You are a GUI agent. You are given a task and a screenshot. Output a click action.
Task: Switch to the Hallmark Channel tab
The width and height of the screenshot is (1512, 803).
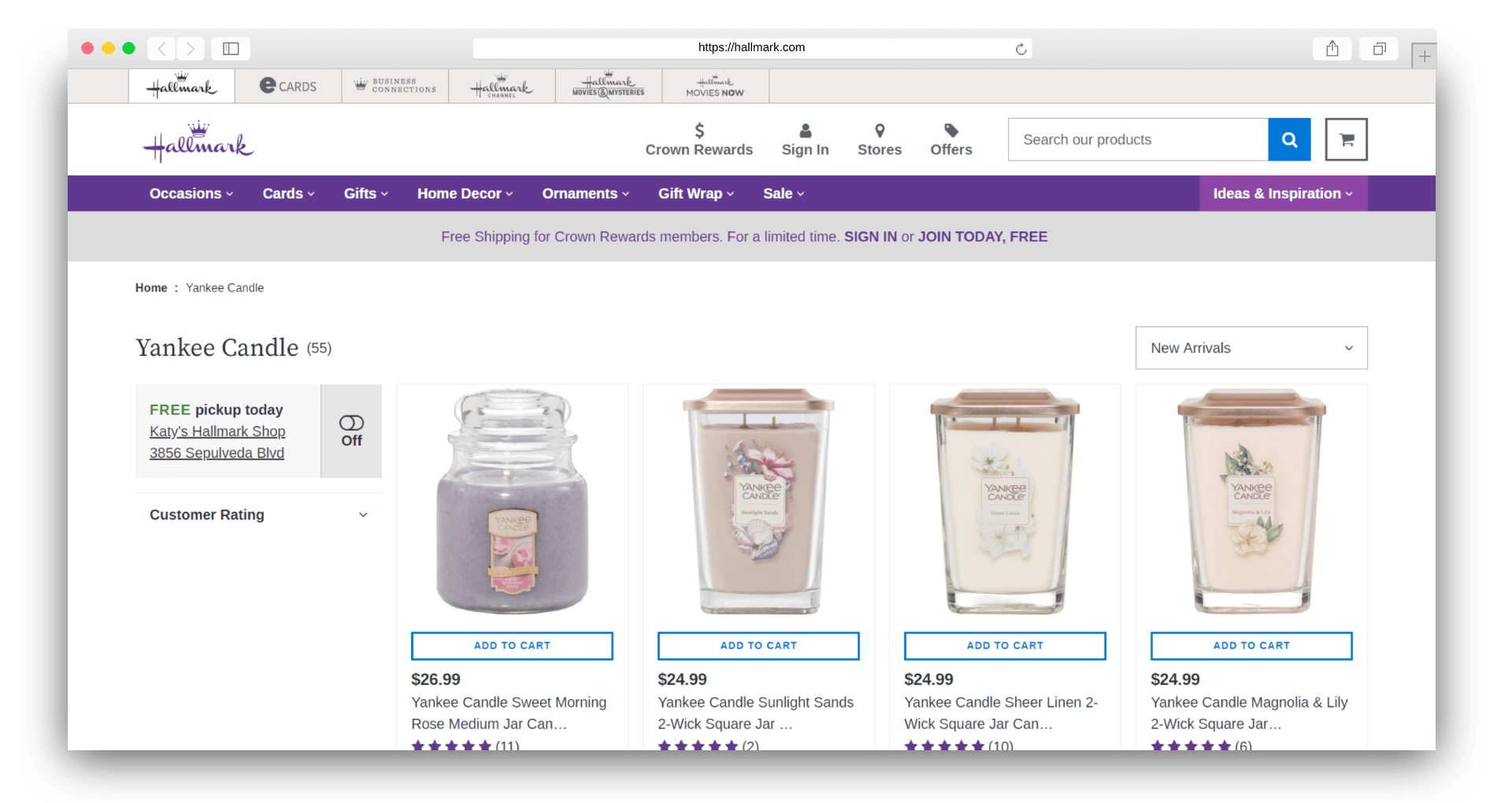501,85
